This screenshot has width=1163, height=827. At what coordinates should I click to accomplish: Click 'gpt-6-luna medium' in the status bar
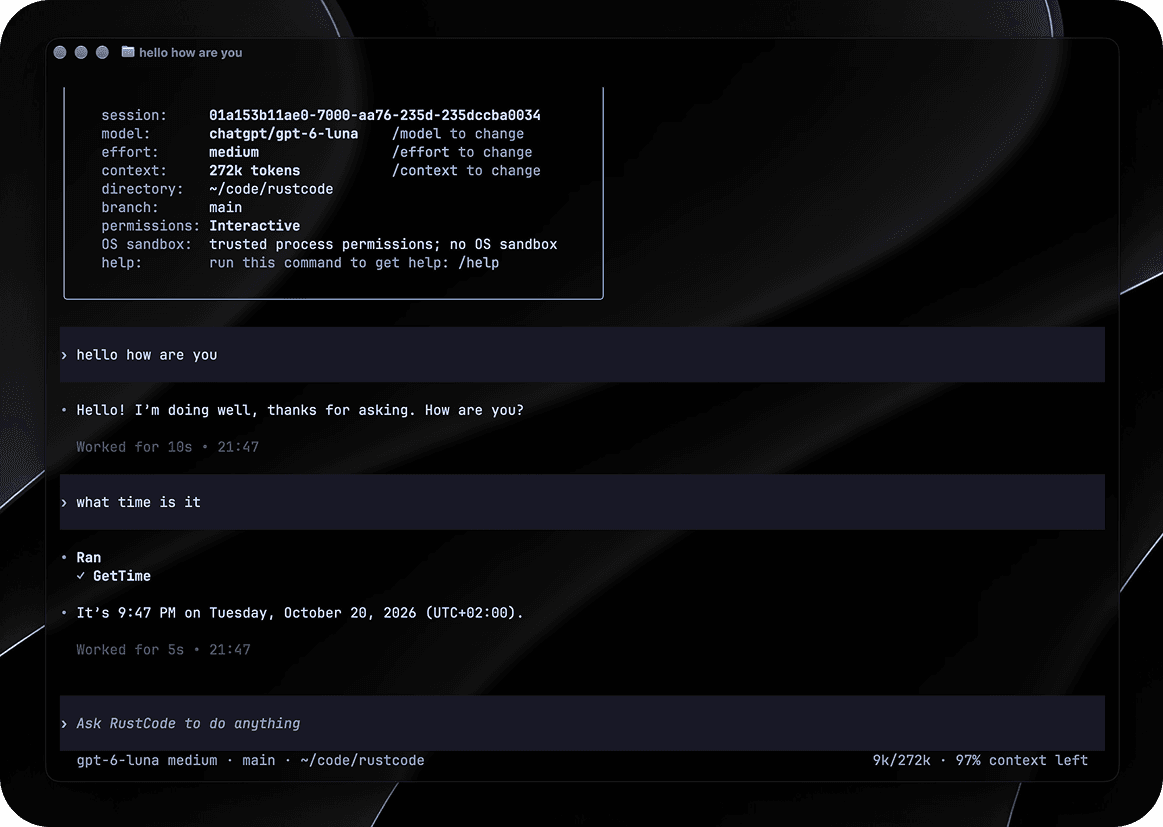pos(147,760)
